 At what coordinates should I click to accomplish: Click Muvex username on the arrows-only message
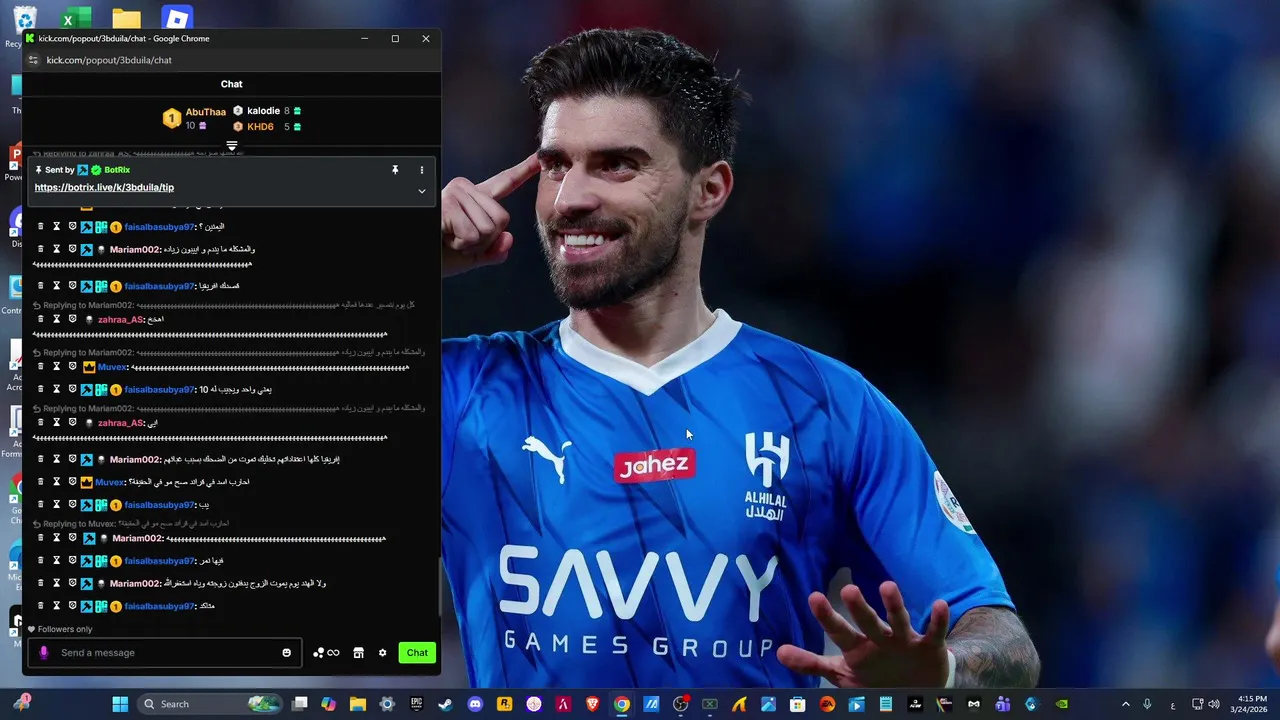[x=112, y=367]
